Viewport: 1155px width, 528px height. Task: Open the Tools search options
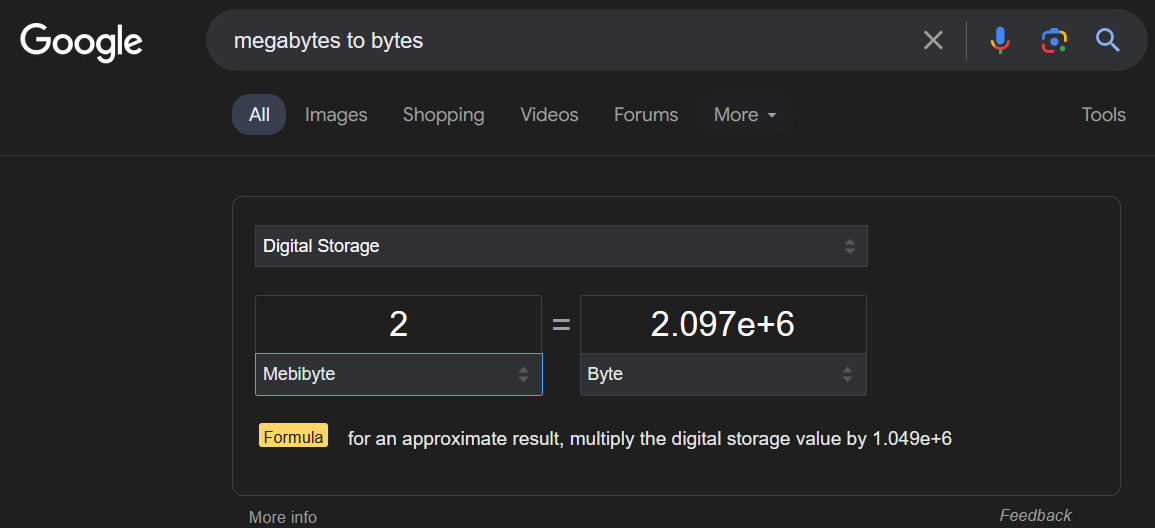click(x=1103, y=115)
